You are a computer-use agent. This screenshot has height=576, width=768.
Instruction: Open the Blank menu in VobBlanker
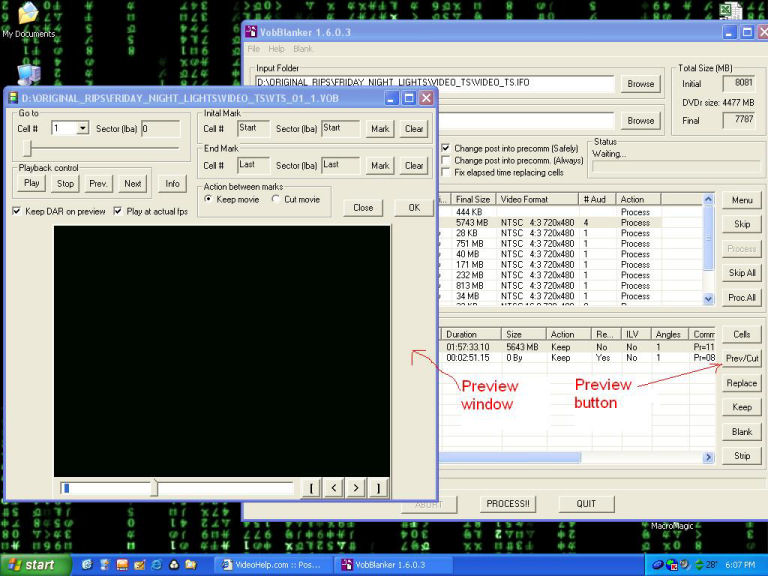click(303, 49)
